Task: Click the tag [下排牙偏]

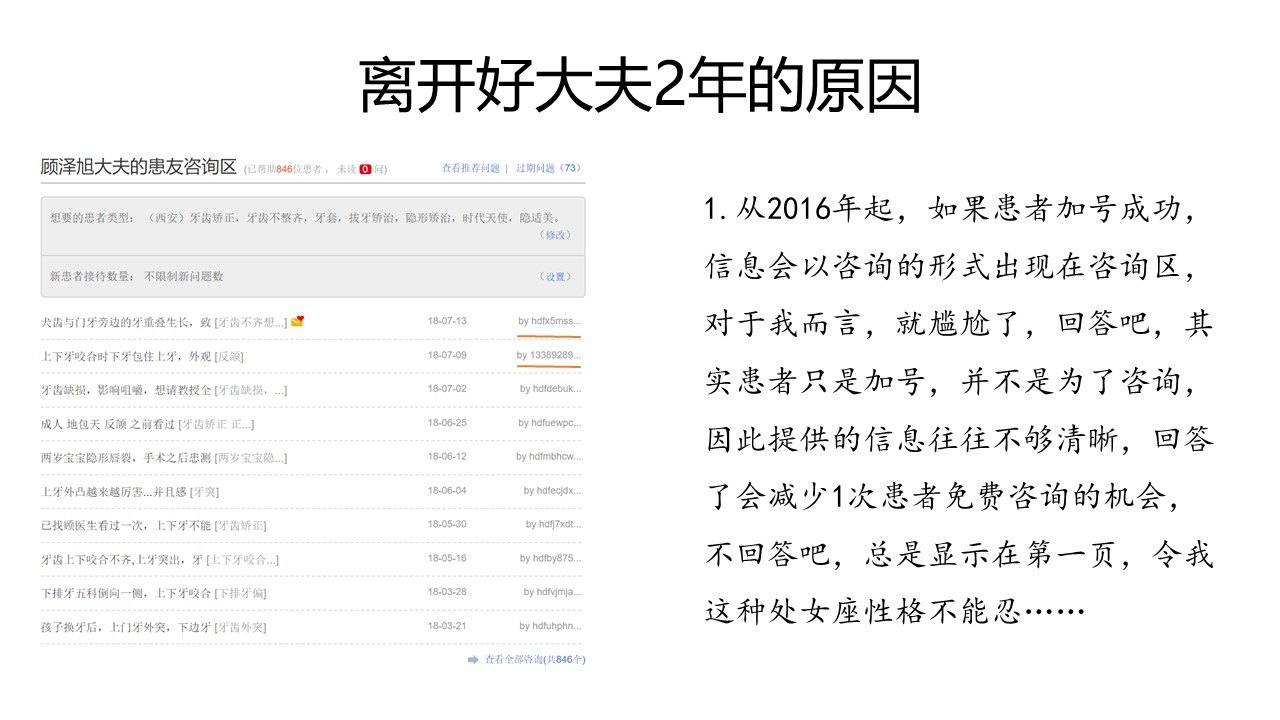Action: point(240,593)
